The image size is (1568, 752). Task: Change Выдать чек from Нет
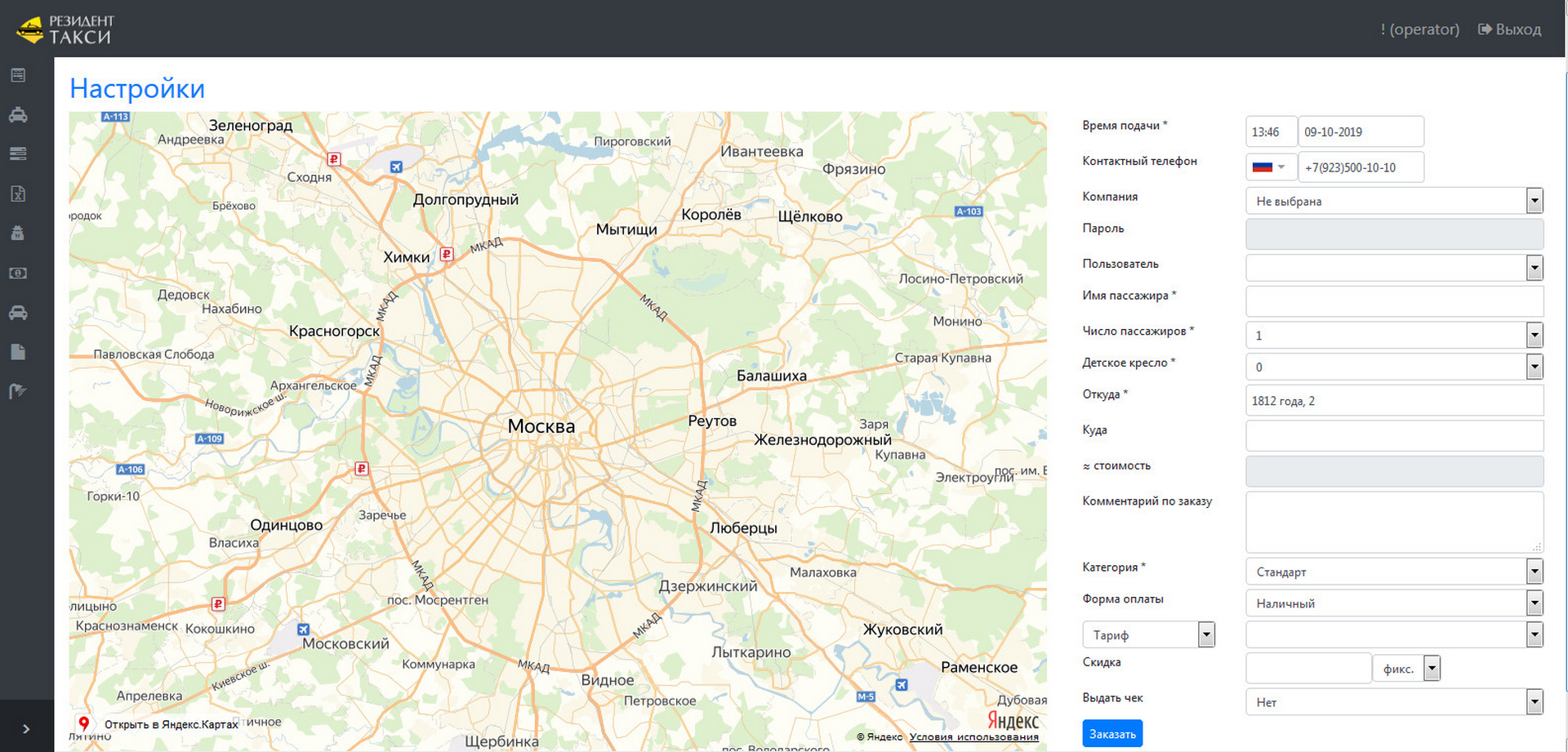[x=1534, y=701]
